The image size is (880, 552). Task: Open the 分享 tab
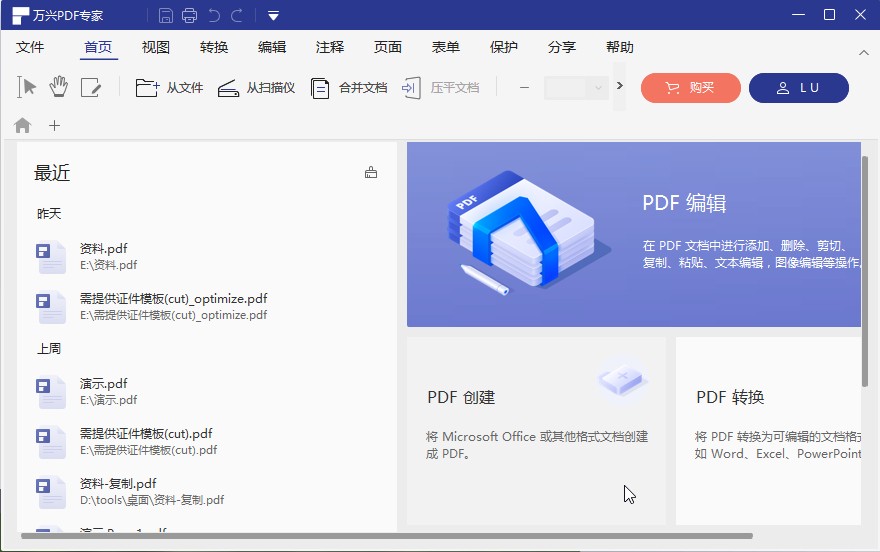(562, 47)
